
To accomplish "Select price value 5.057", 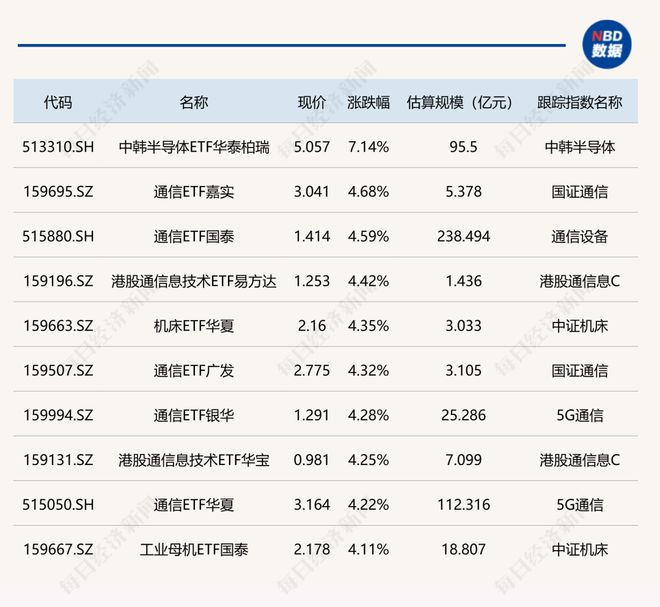I will point(312,147).
